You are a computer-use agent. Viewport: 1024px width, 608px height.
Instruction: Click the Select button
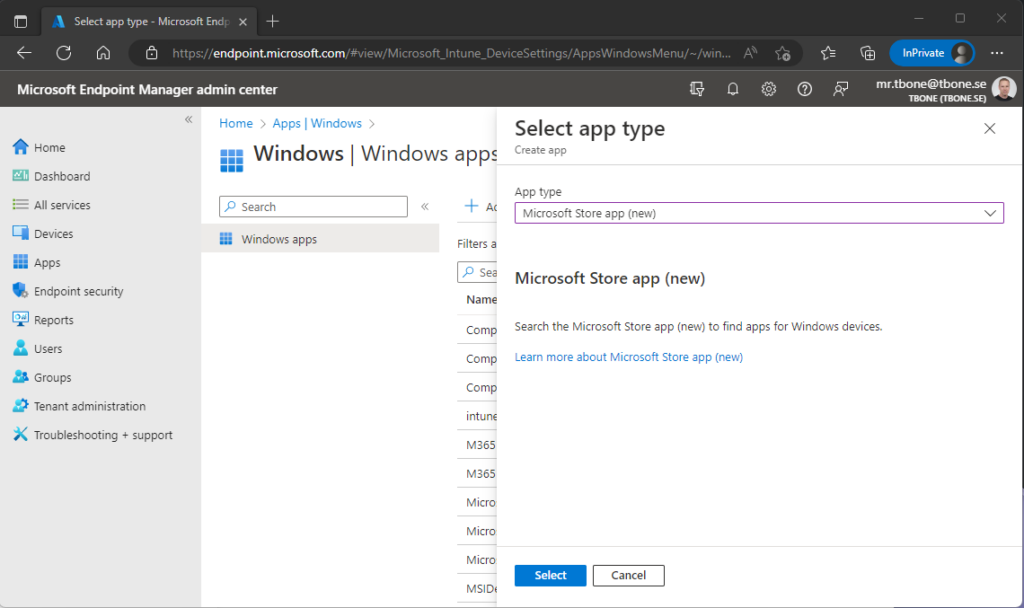550,575
